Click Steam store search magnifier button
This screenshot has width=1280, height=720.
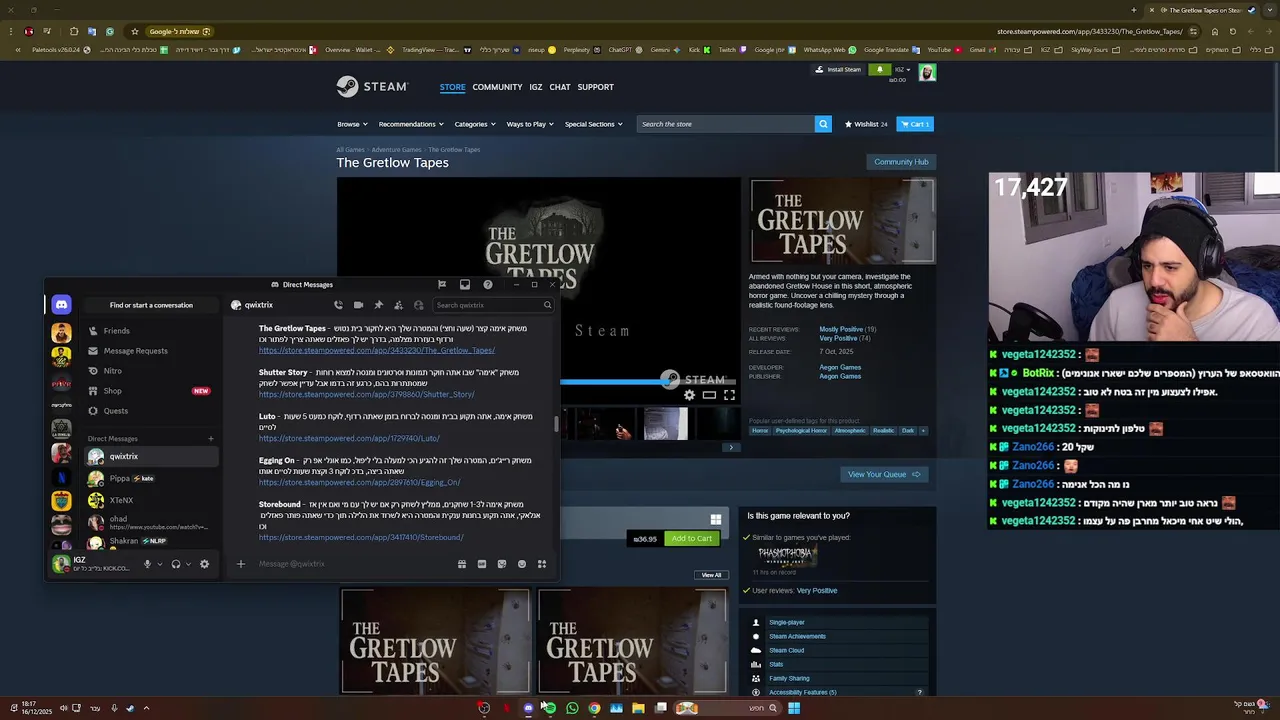point(823,124)
